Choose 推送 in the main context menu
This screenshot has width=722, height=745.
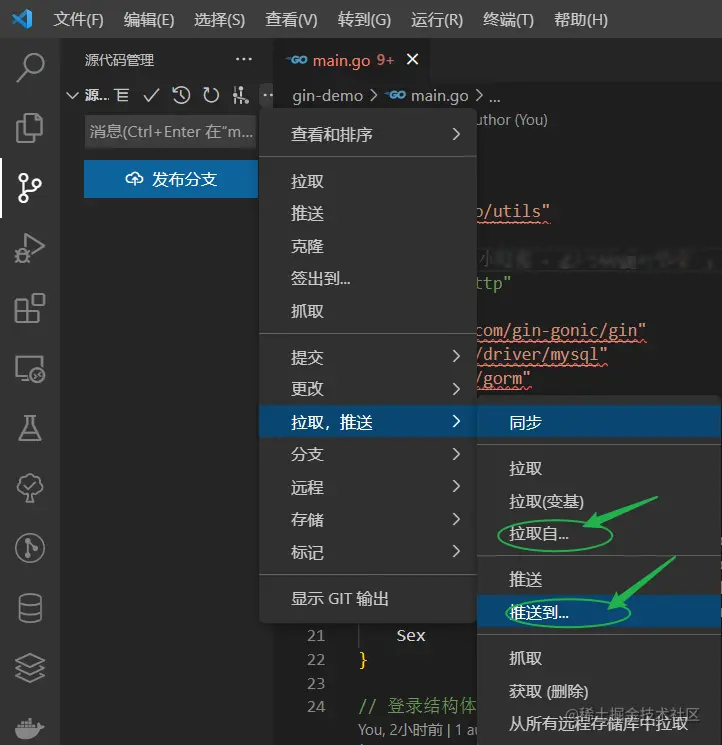coord(368,213)
